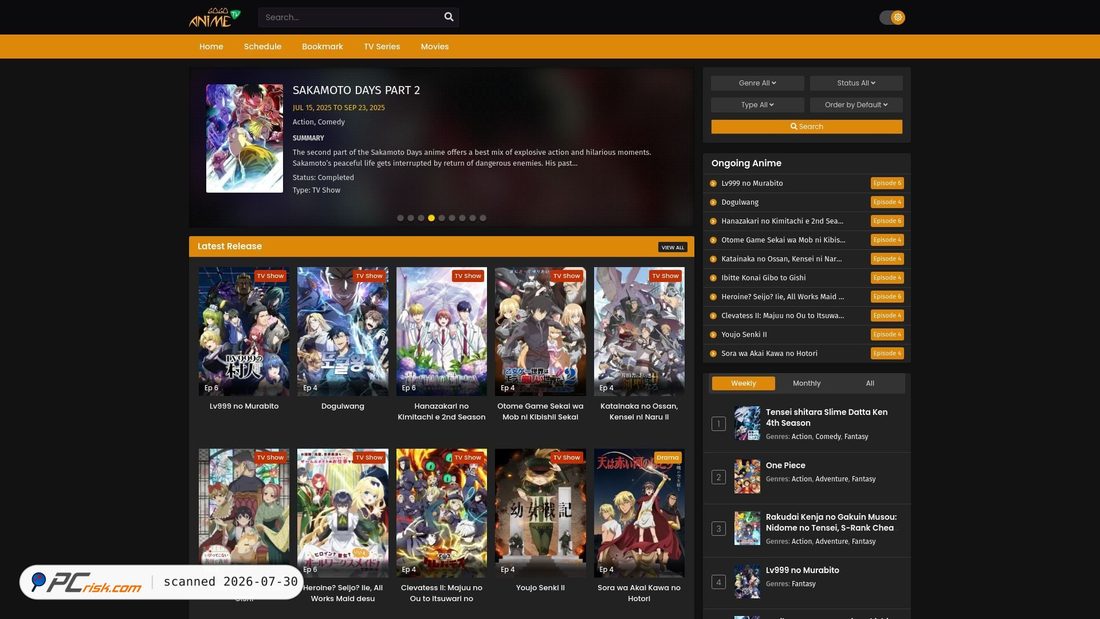Expand the Type All dropdown

[758, 105]
